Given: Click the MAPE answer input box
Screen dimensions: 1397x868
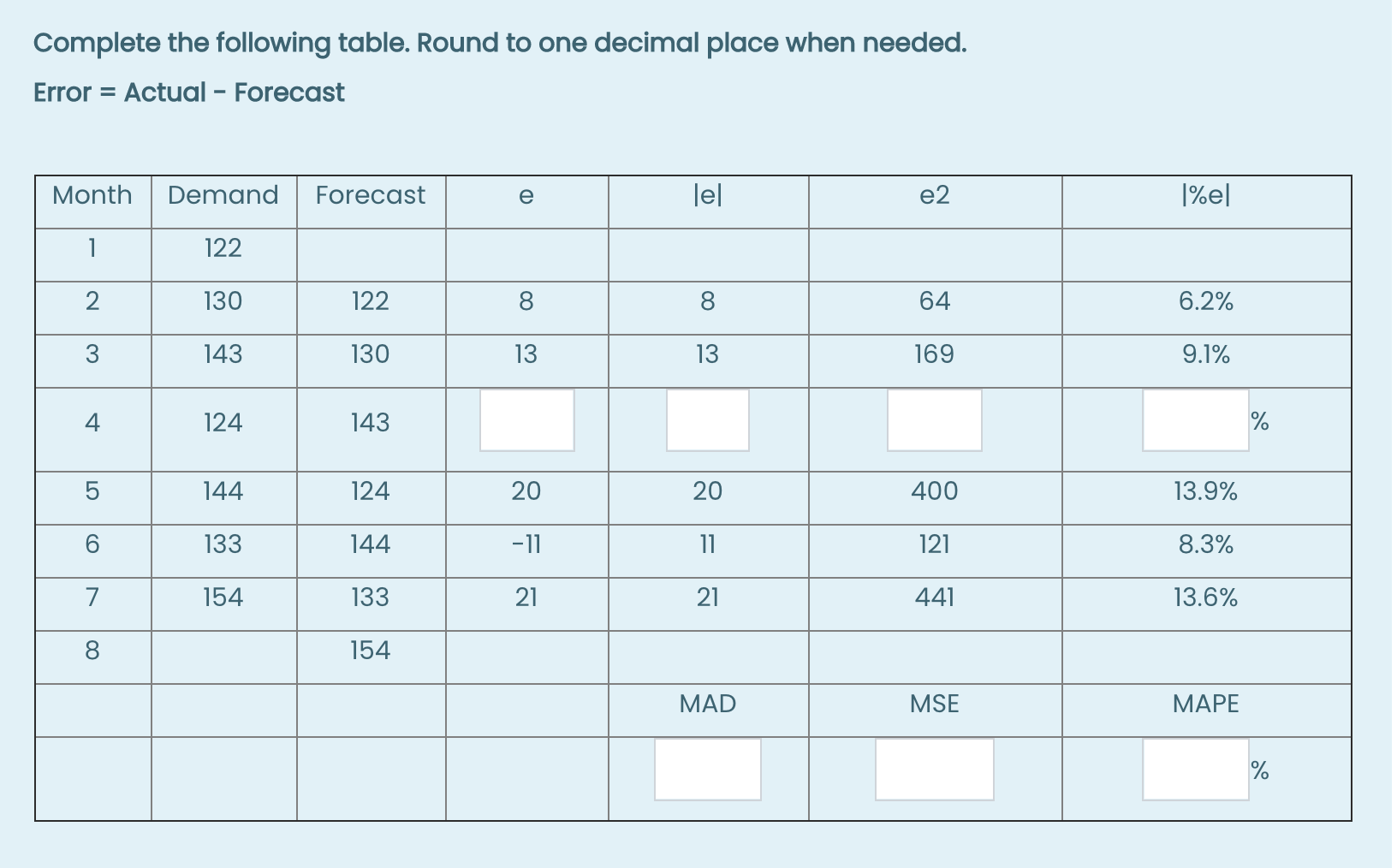Looking at the screenshot, I should point(1195,770).
